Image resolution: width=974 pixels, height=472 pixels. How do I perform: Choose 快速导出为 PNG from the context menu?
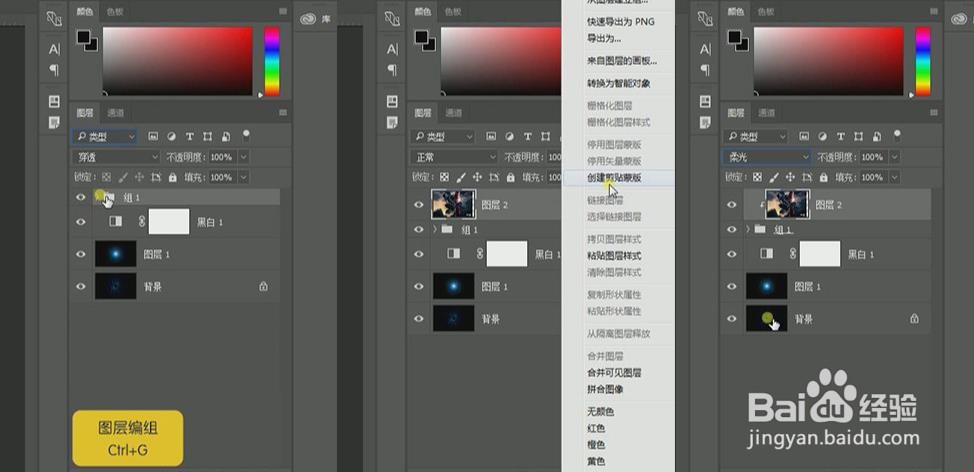[x=621, y=22]
